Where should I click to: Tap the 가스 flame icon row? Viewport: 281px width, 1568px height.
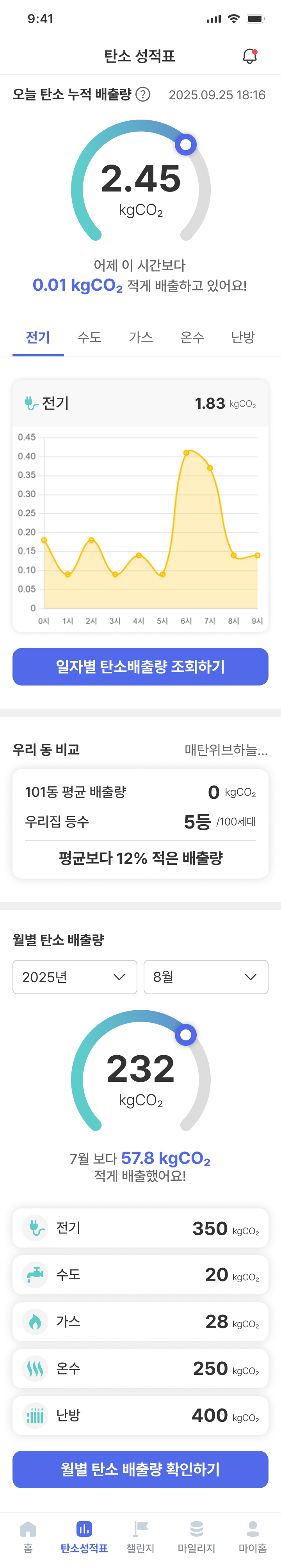click(x=140, y=1321)
